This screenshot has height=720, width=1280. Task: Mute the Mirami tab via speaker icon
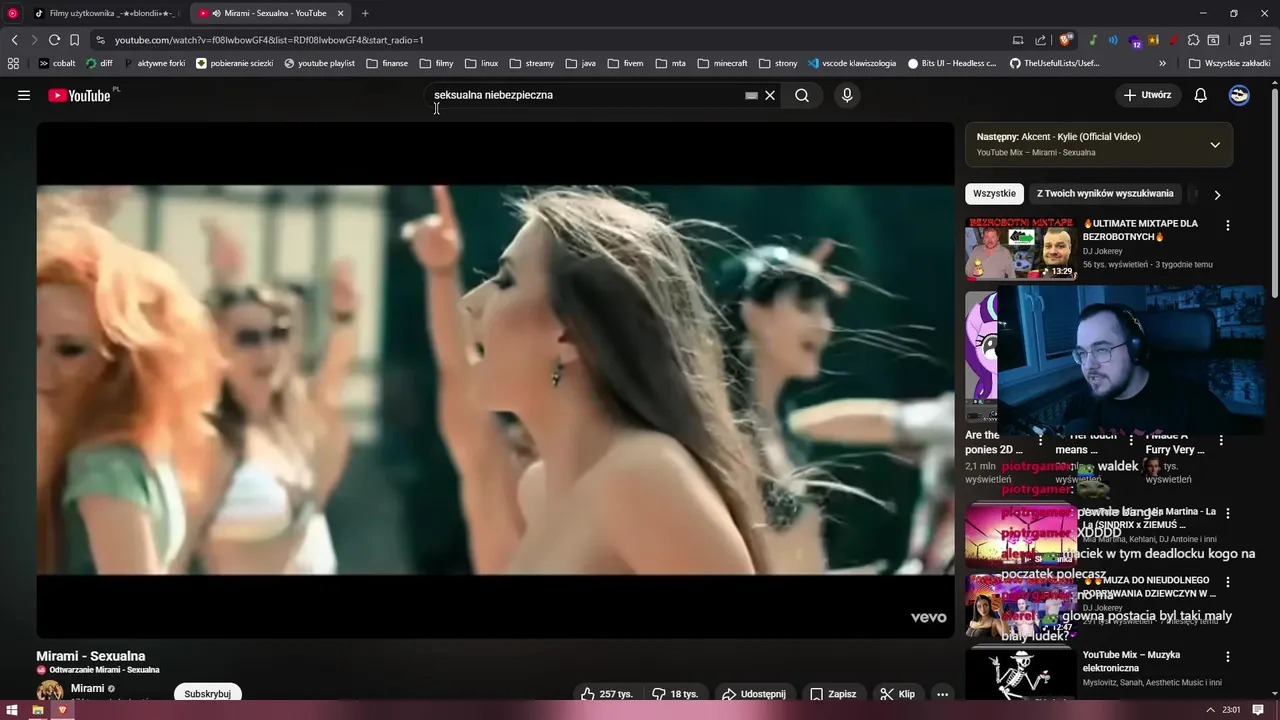pos(217,13)
